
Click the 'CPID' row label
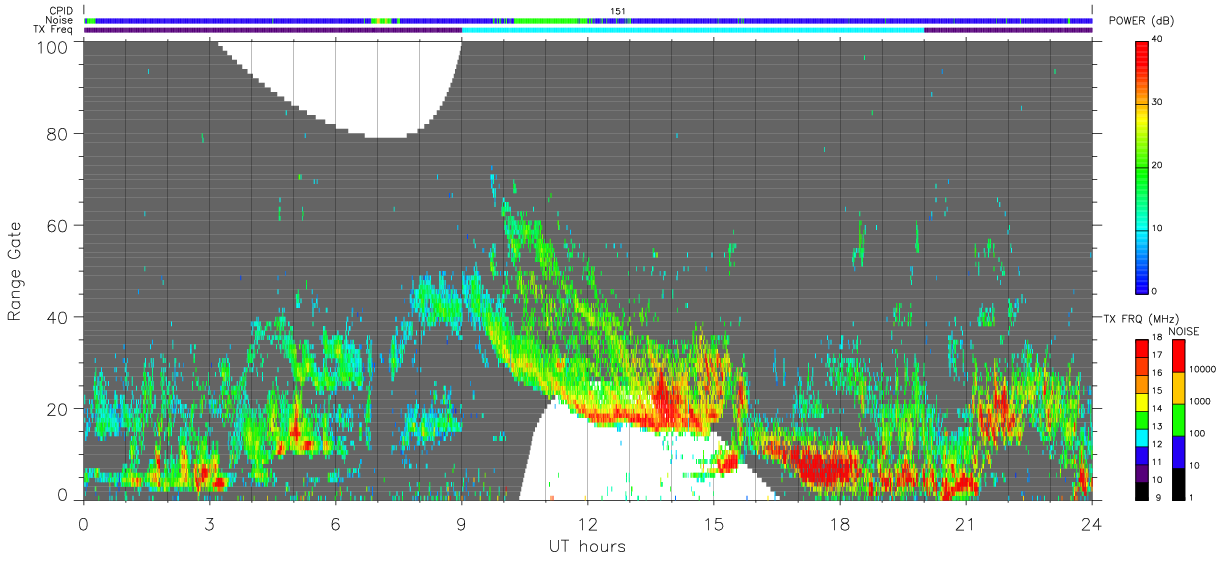point(62,11)
